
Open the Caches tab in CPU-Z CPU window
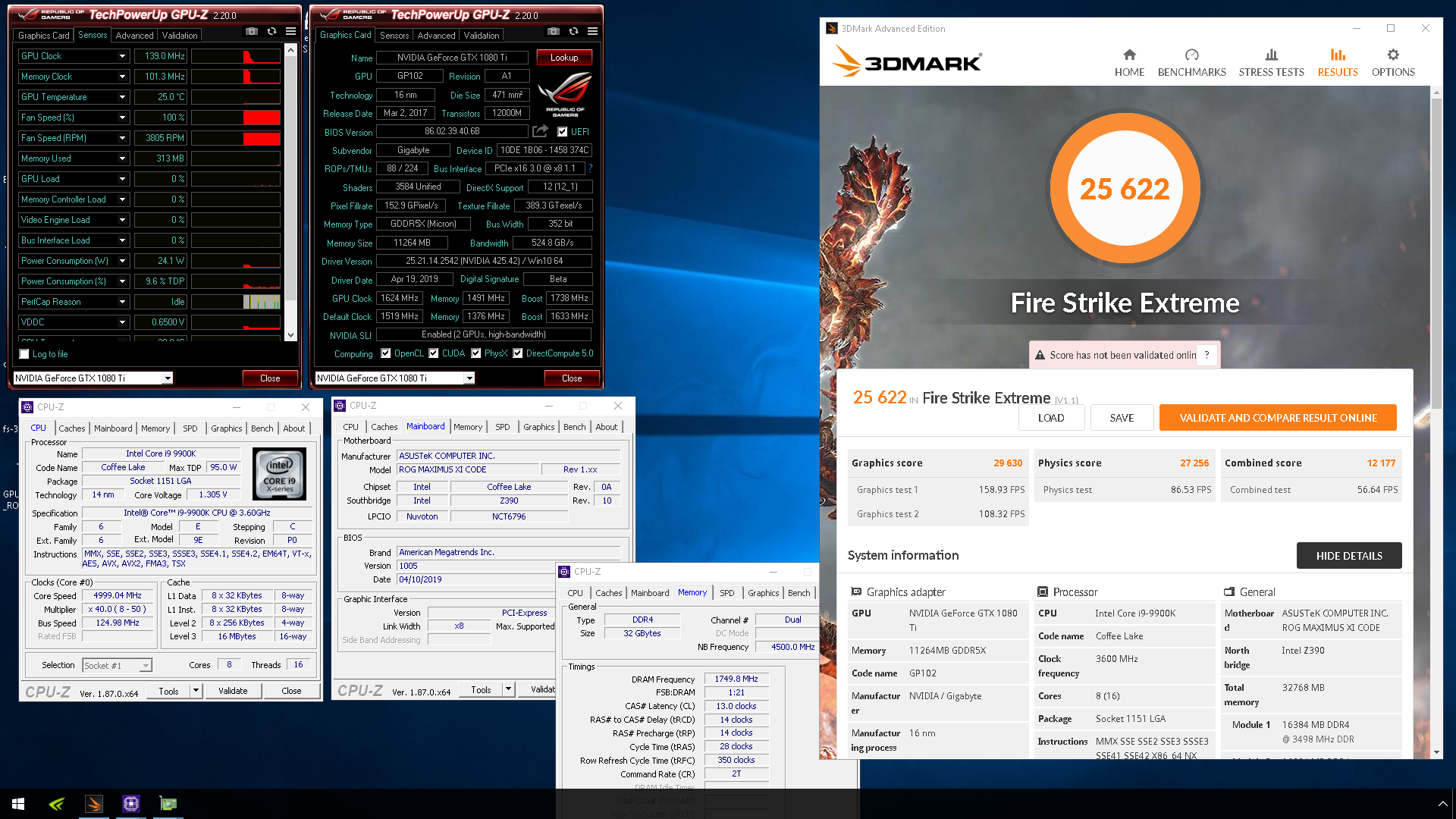point(72,428)
